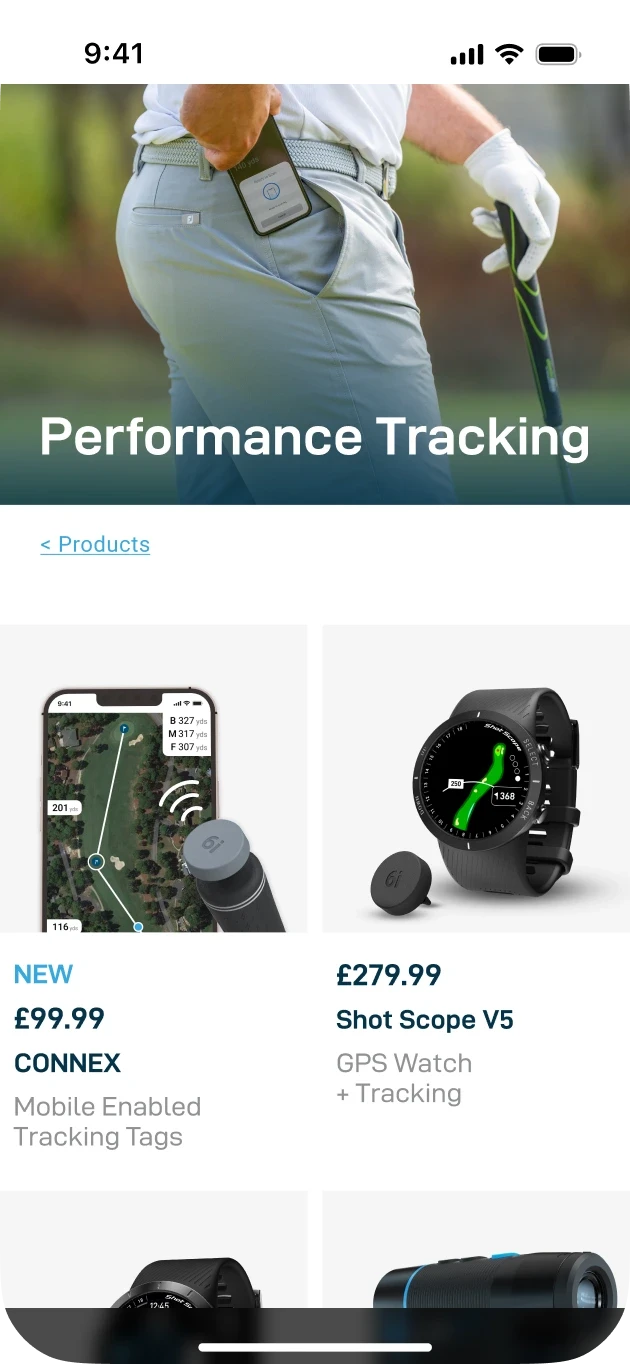Select the CONNEX product title
The image size is (630, 1364).
point(67,1063)
